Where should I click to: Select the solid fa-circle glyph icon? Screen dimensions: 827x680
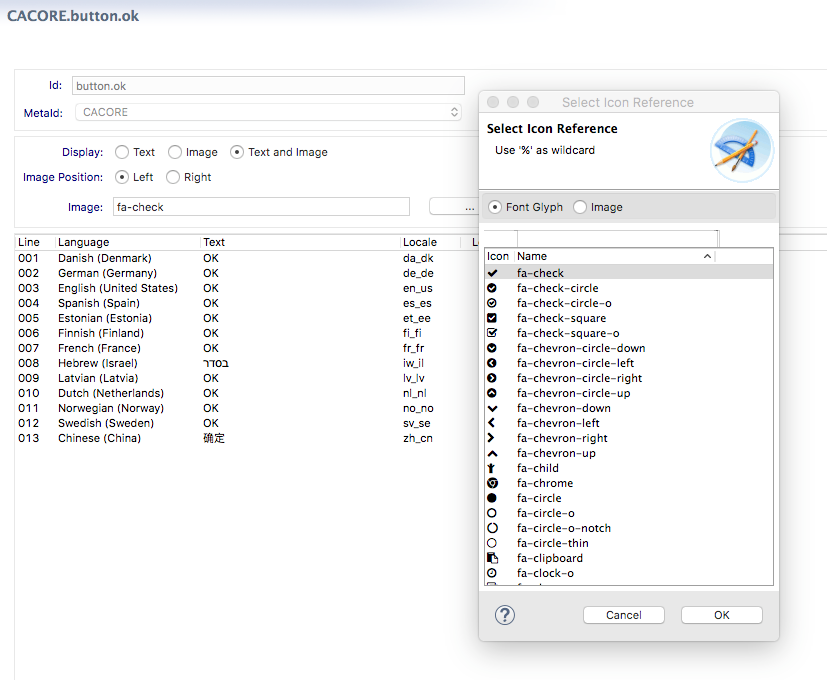pyautogui.click(x=492, y=498)
